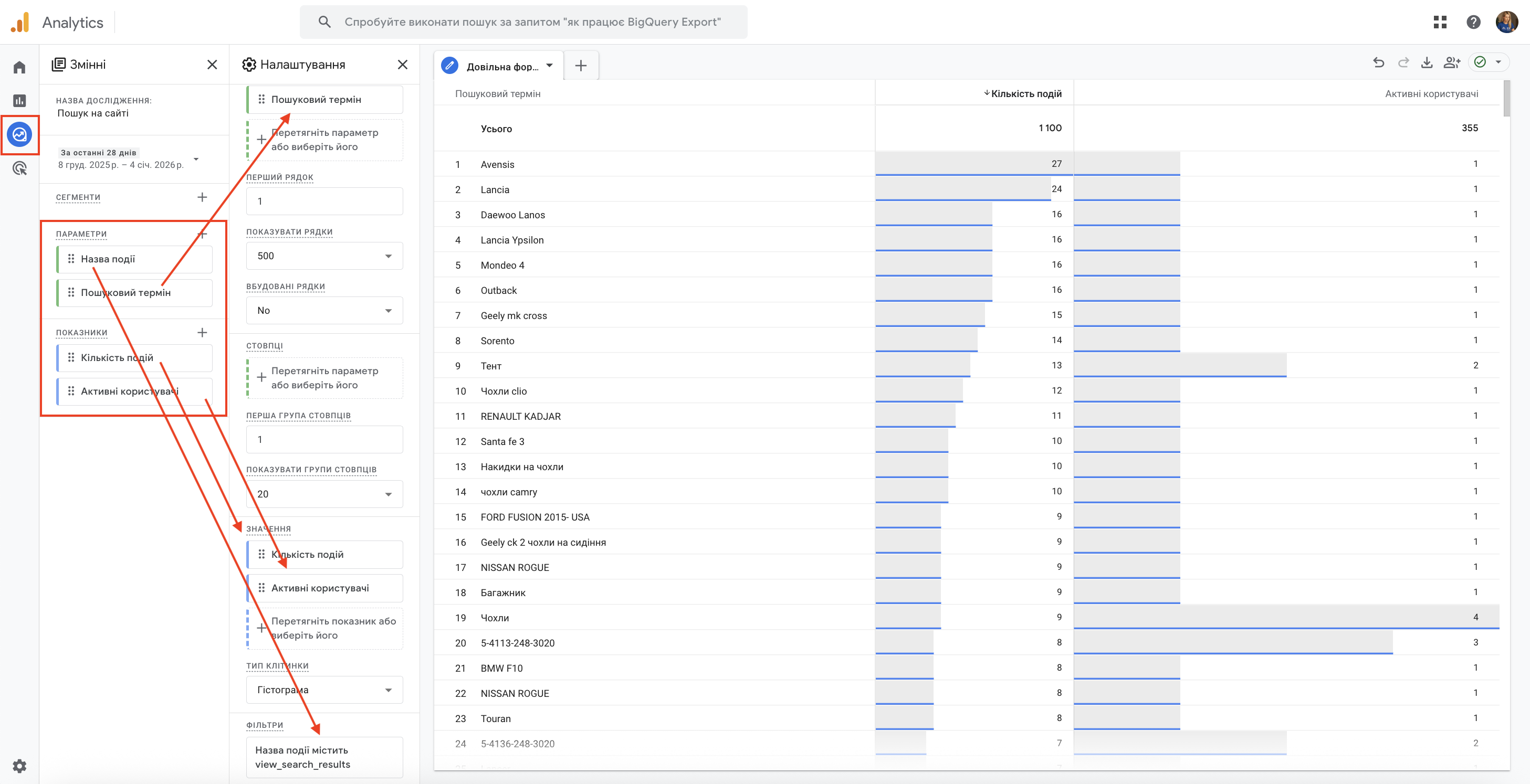Viewport: 1530px width, 784px height.
Task: Click the undo arrow icon
Action: [1379, 62]
